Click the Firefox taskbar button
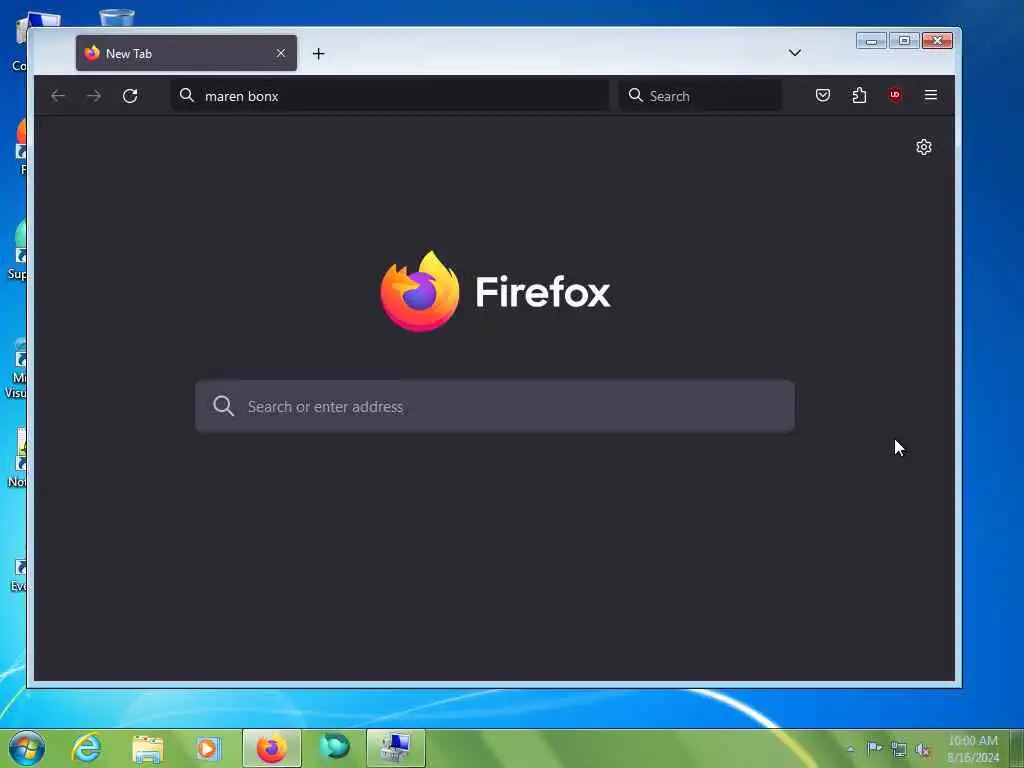 point(272,748)
